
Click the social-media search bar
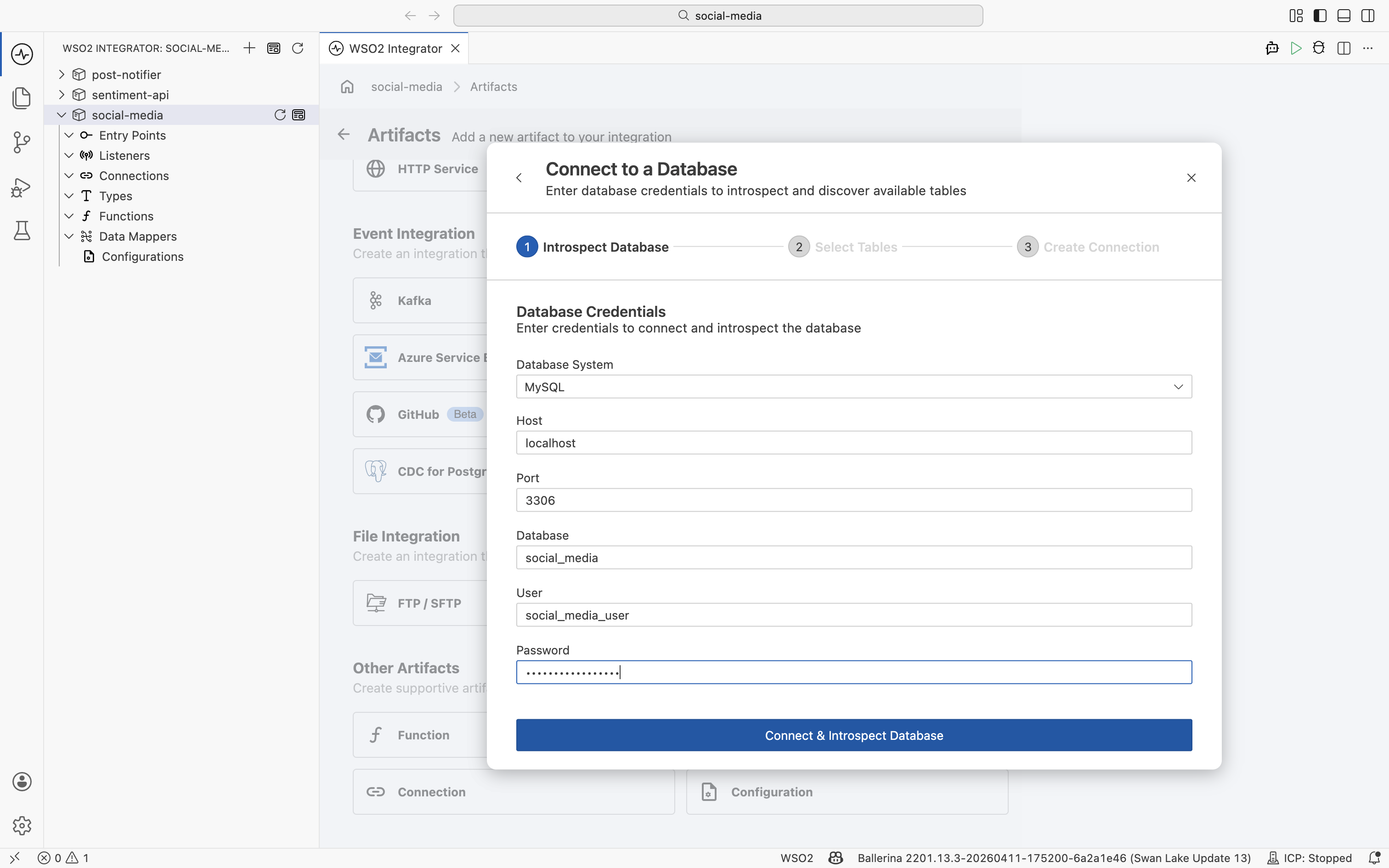(718, 16)
